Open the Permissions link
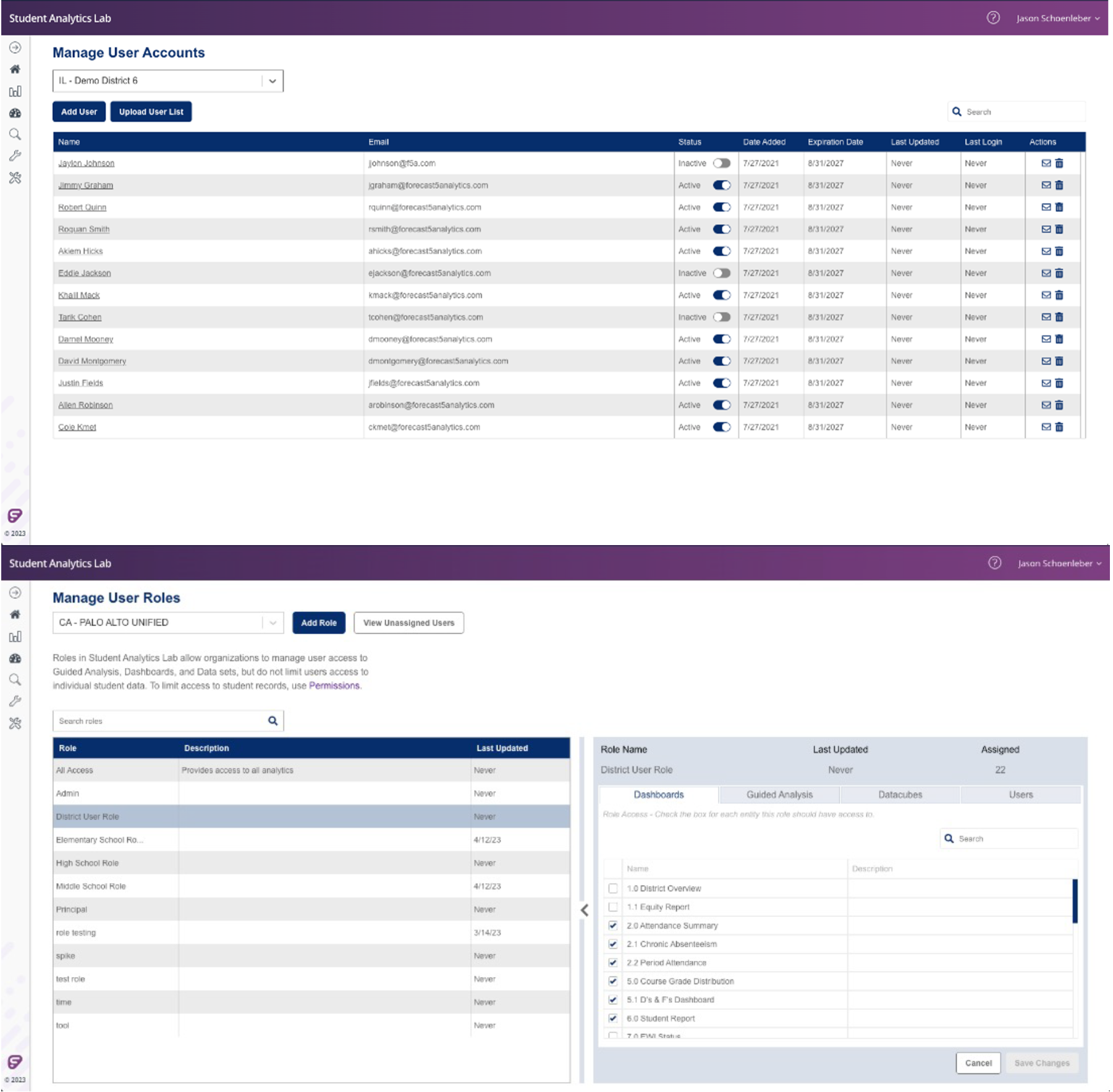Image resolution: width=1113 pixels, height=1092 pixels. pyautogui.click(x=334, y=685)
